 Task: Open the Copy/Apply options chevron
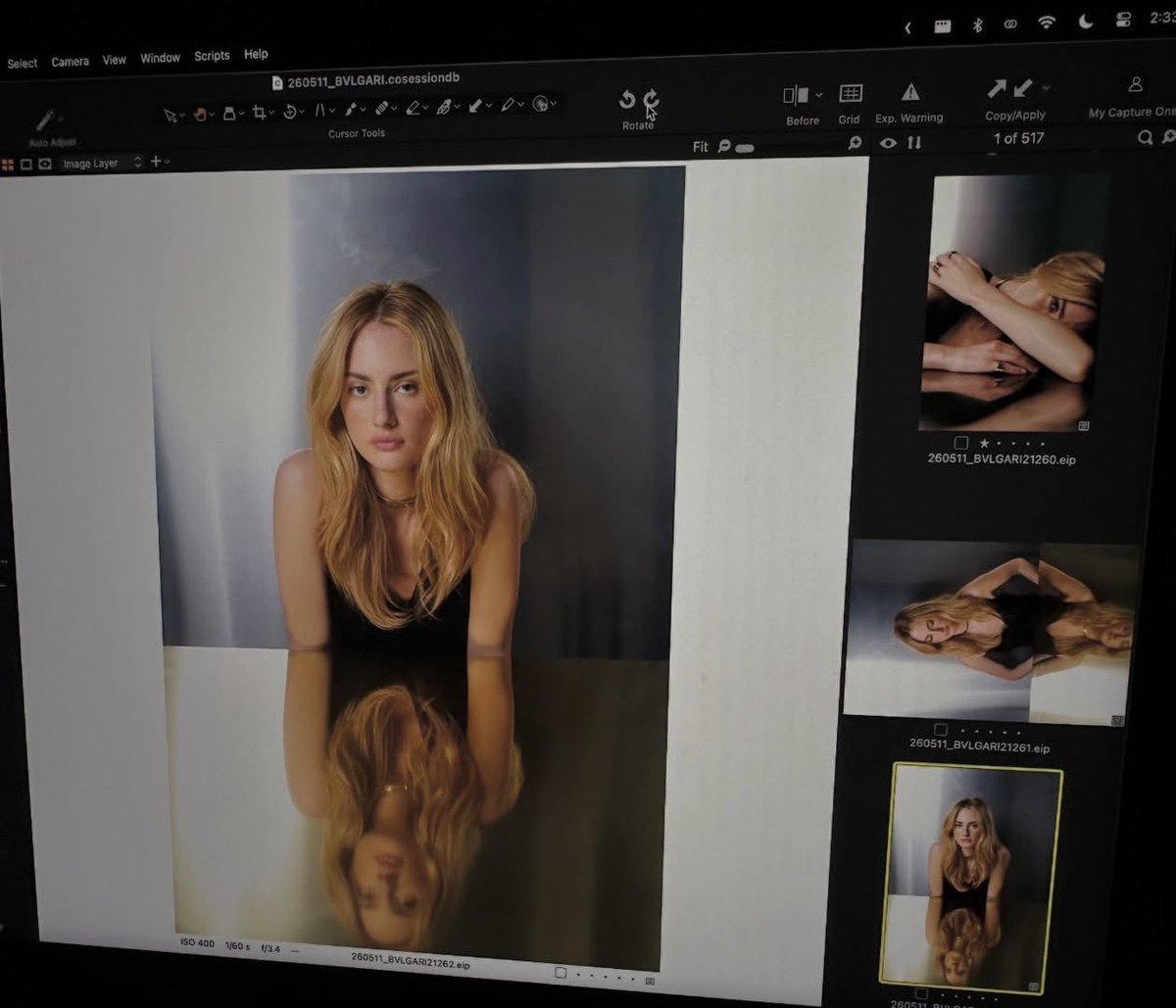point(1046,87)
